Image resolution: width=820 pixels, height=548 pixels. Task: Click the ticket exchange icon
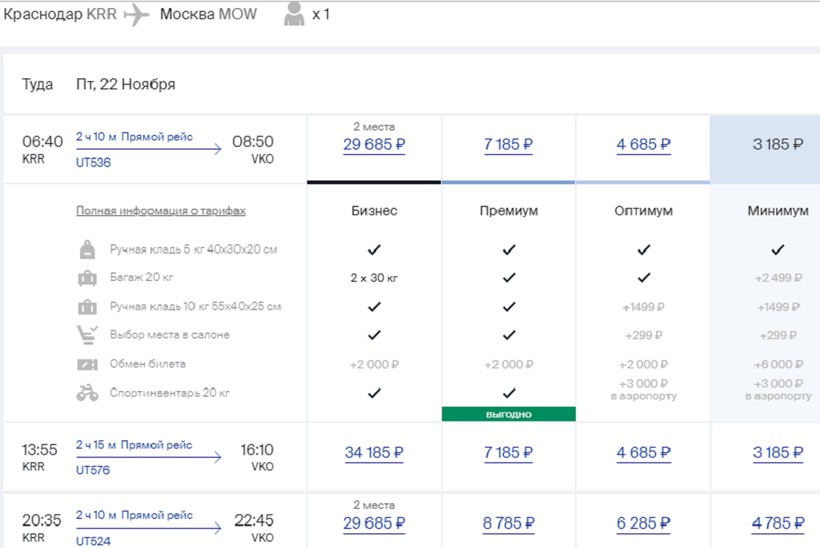pyautogui.click(x=88, y=364)
